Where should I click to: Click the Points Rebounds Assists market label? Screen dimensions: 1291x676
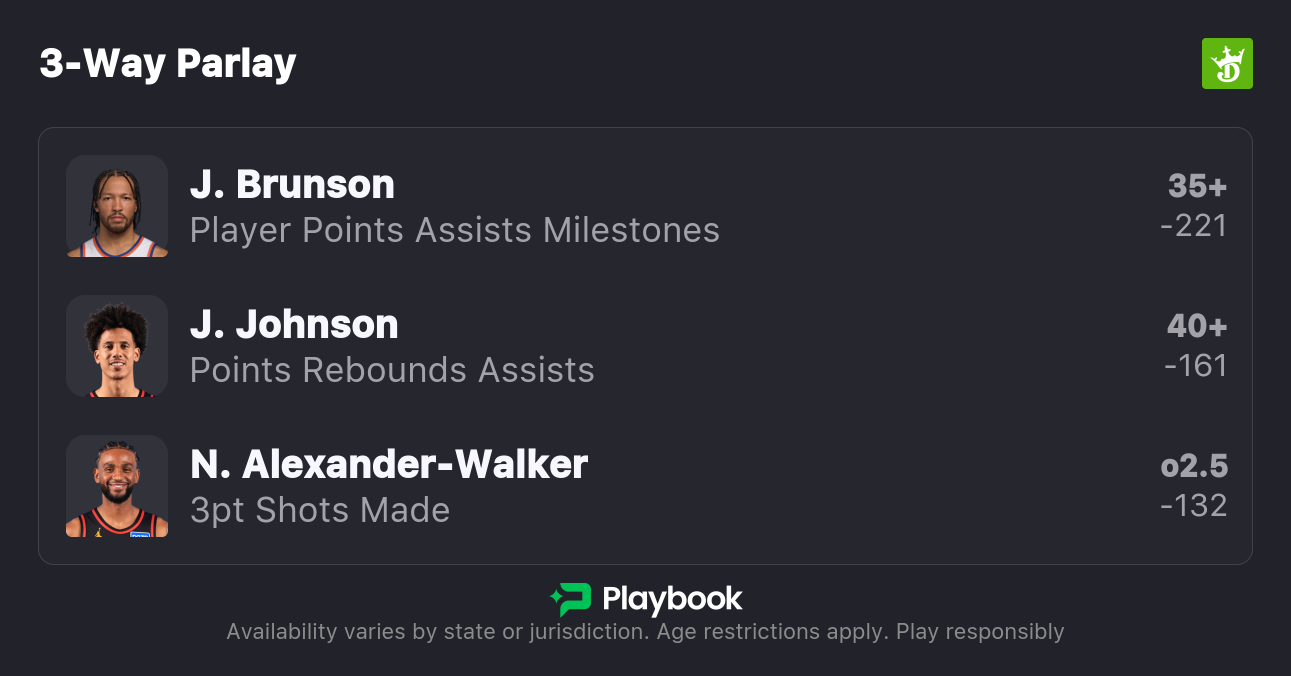[392, 370]
